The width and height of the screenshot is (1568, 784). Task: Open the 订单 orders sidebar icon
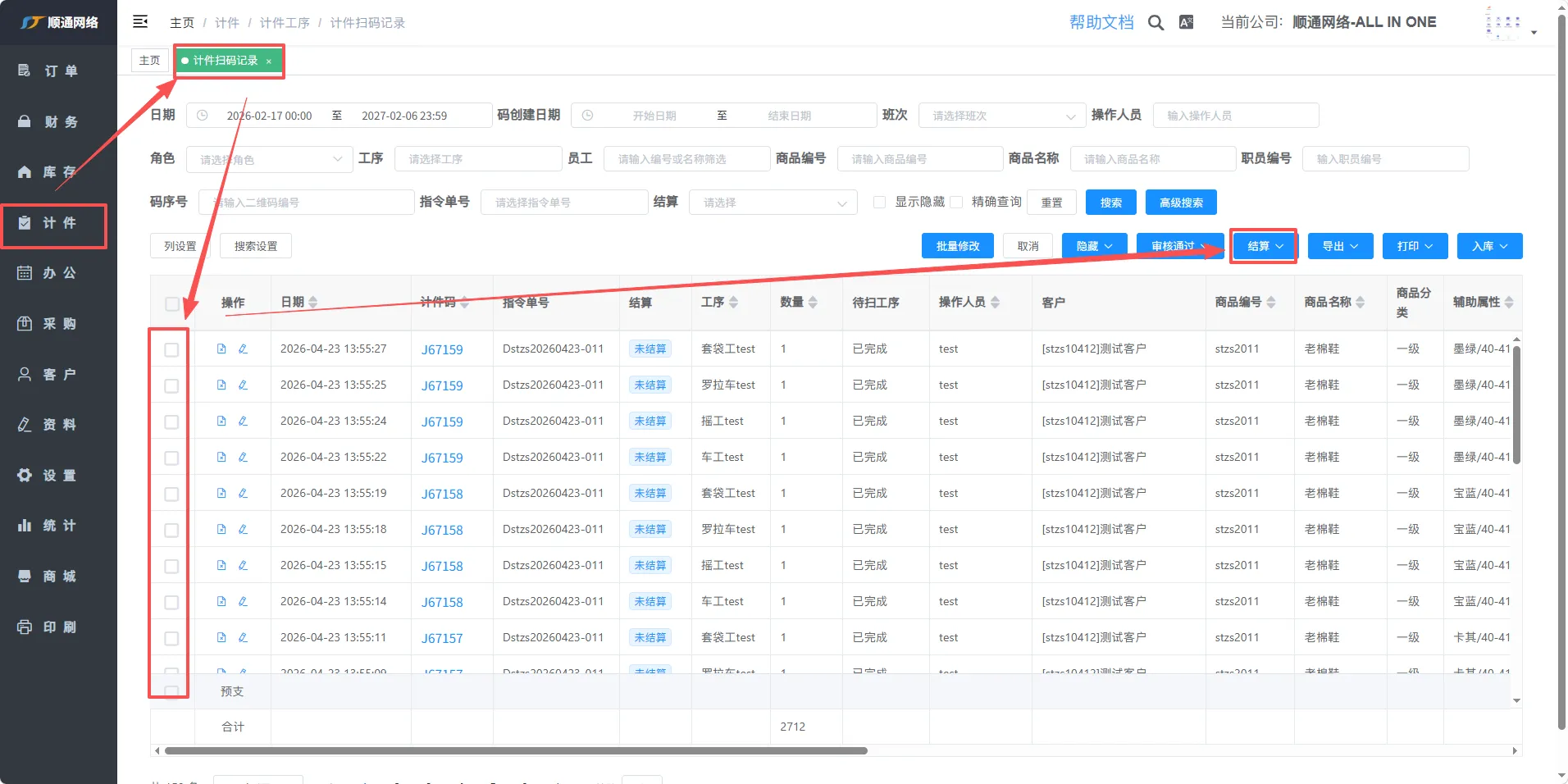tap(25, 71)
